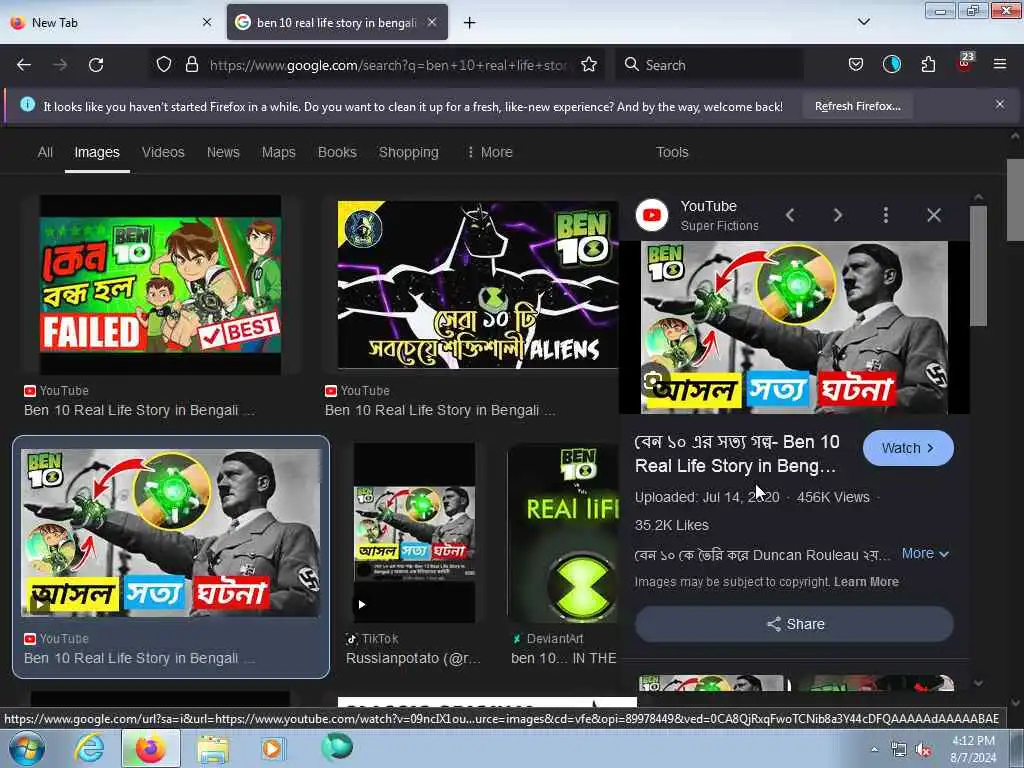Bookmark this page with star icon

[x=589, y=65]
